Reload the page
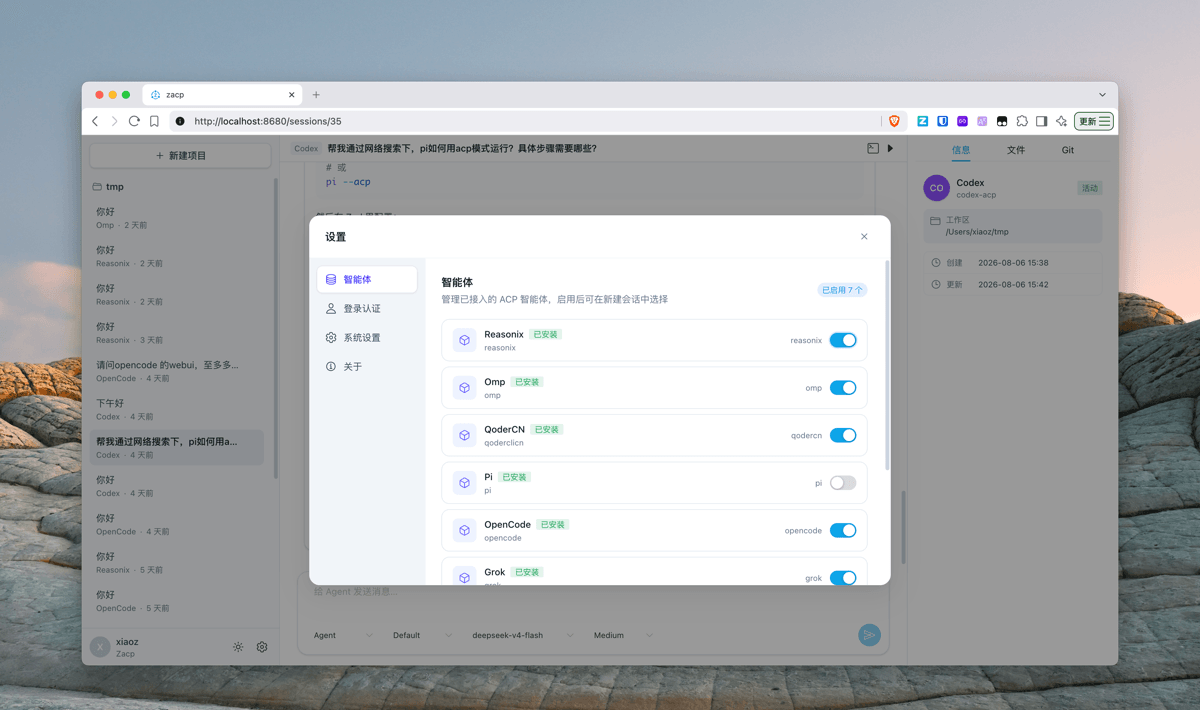This screenshot has width=1200, height=710. (x=134, y=121)
